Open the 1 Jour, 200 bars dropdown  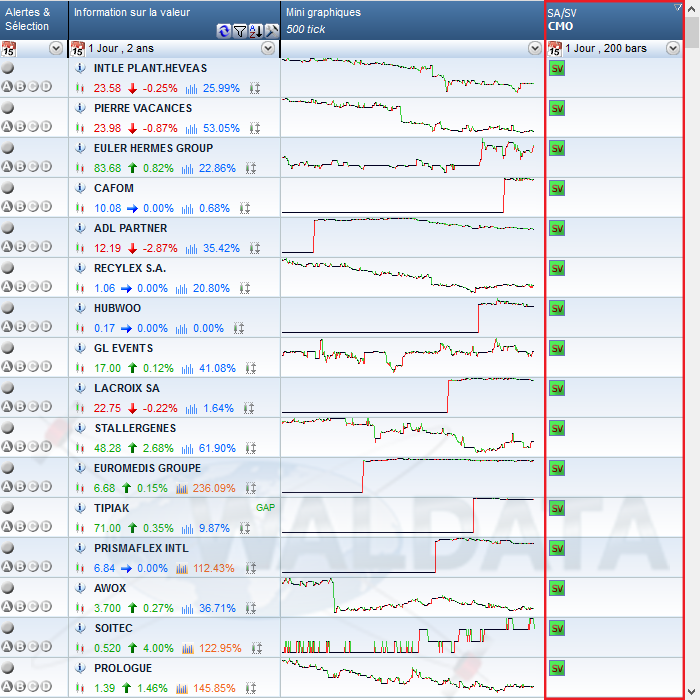pyautogui.click(x=673, y=48)
